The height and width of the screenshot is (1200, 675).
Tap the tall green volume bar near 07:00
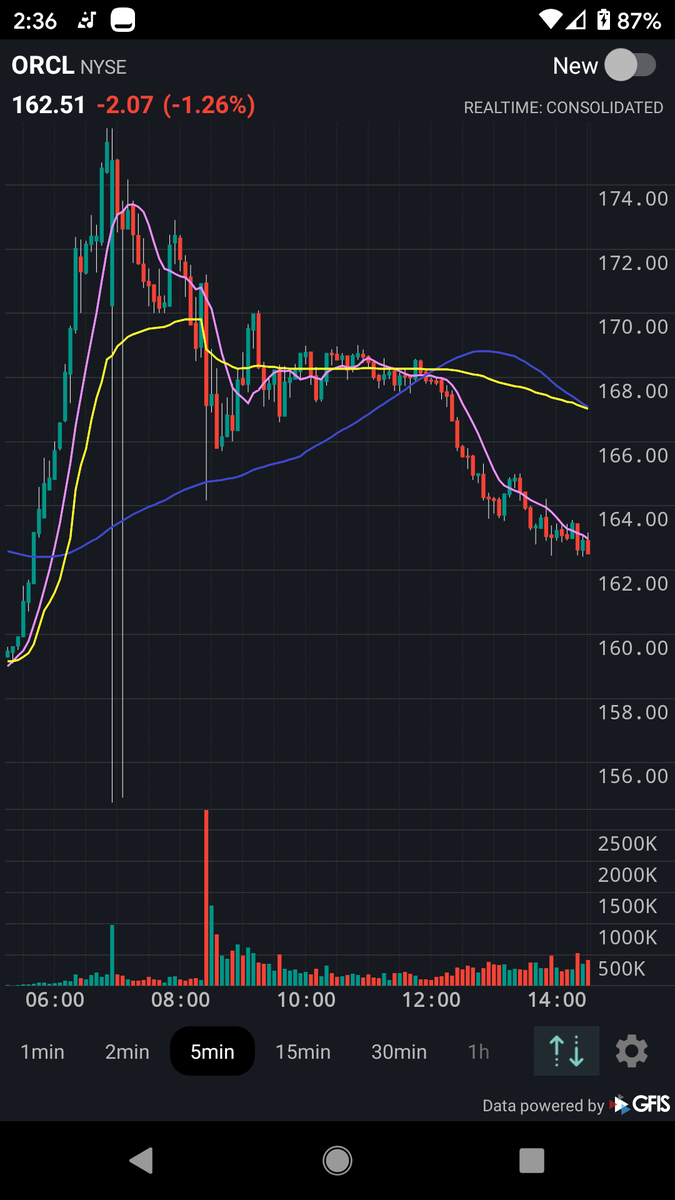point(112,955)
